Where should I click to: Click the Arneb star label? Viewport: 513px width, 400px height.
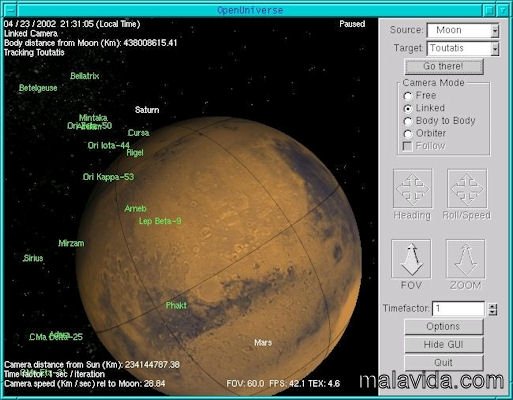click(x=135, y=209)
